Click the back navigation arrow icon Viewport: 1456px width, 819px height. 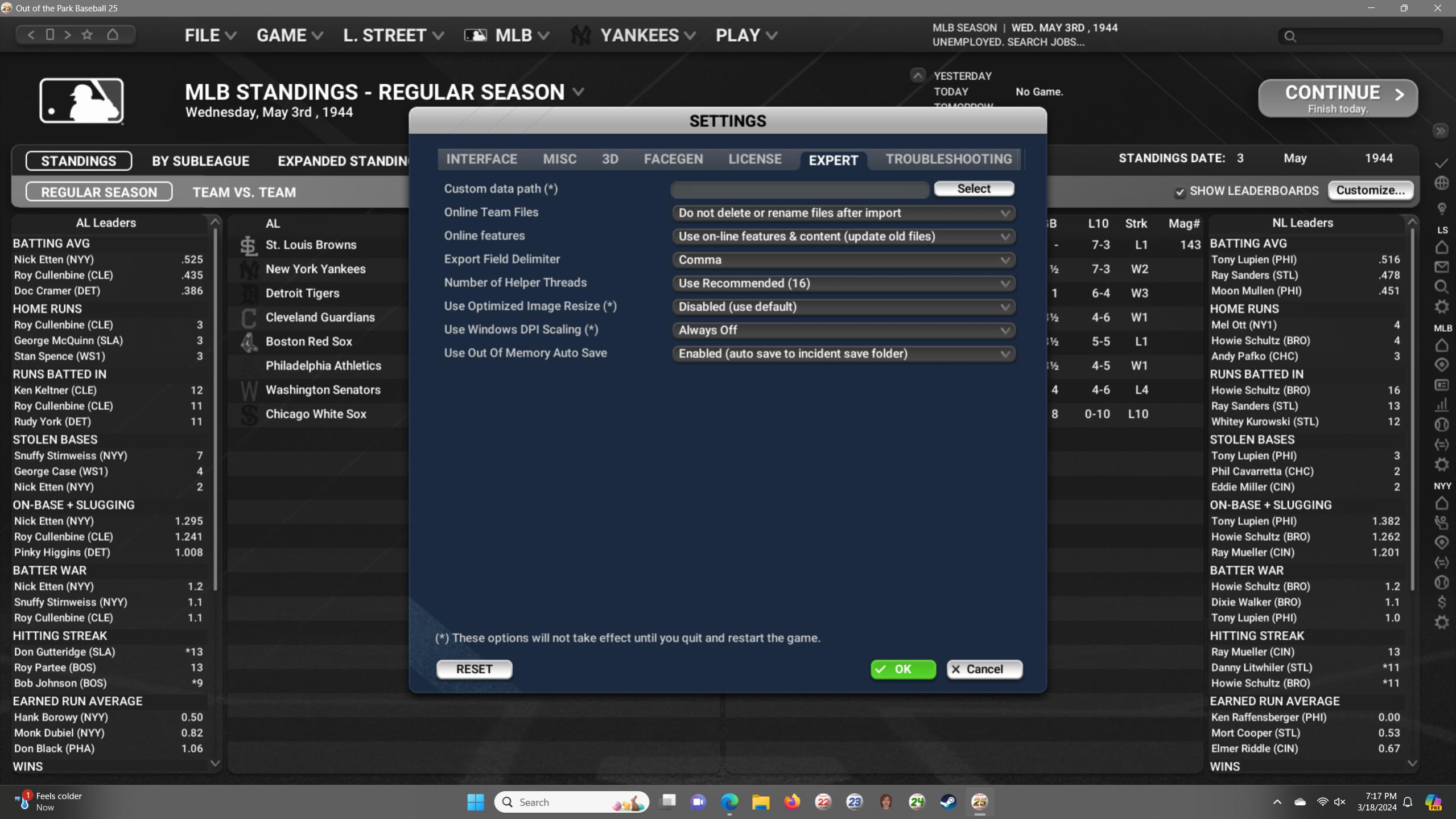(31, 35)
